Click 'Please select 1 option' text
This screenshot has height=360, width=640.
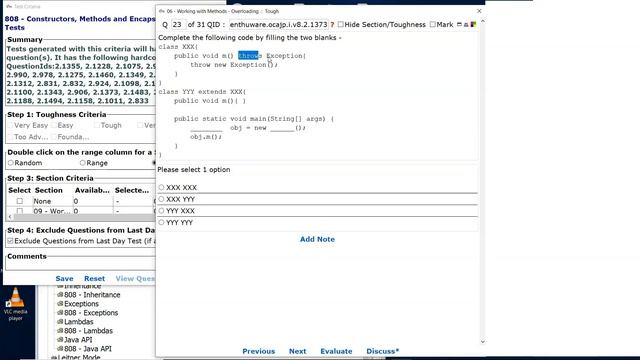194,169
